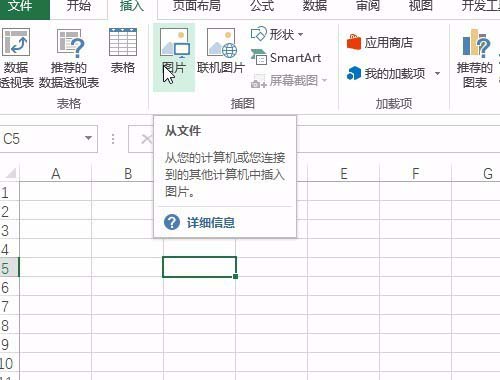Insert 联机图片 online pictures
The width and height of the screenshot is (500, 380).
pyautogui.click(x=221, y=52)
